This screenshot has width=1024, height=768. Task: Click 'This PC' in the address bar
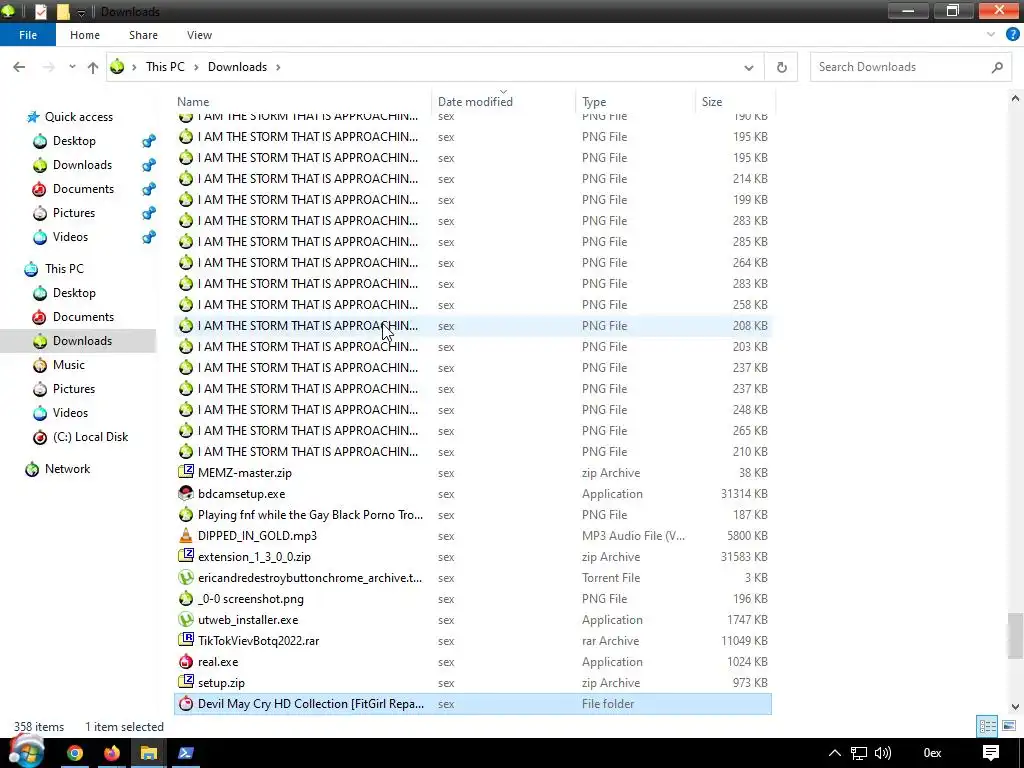[165, 67]
